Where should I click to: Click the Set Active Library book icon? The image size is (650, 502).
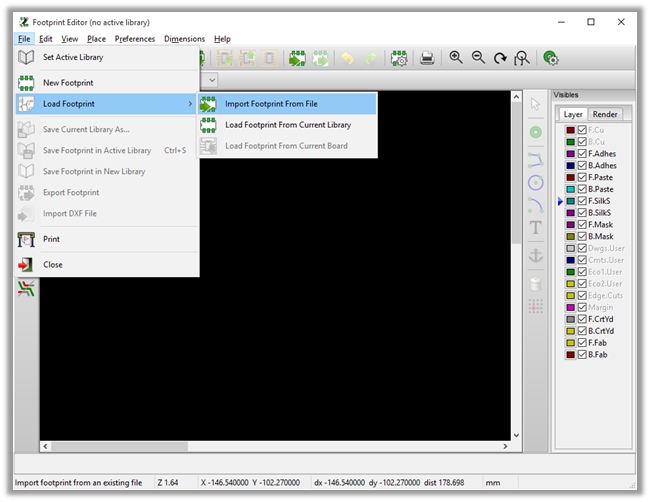(26, 57)
